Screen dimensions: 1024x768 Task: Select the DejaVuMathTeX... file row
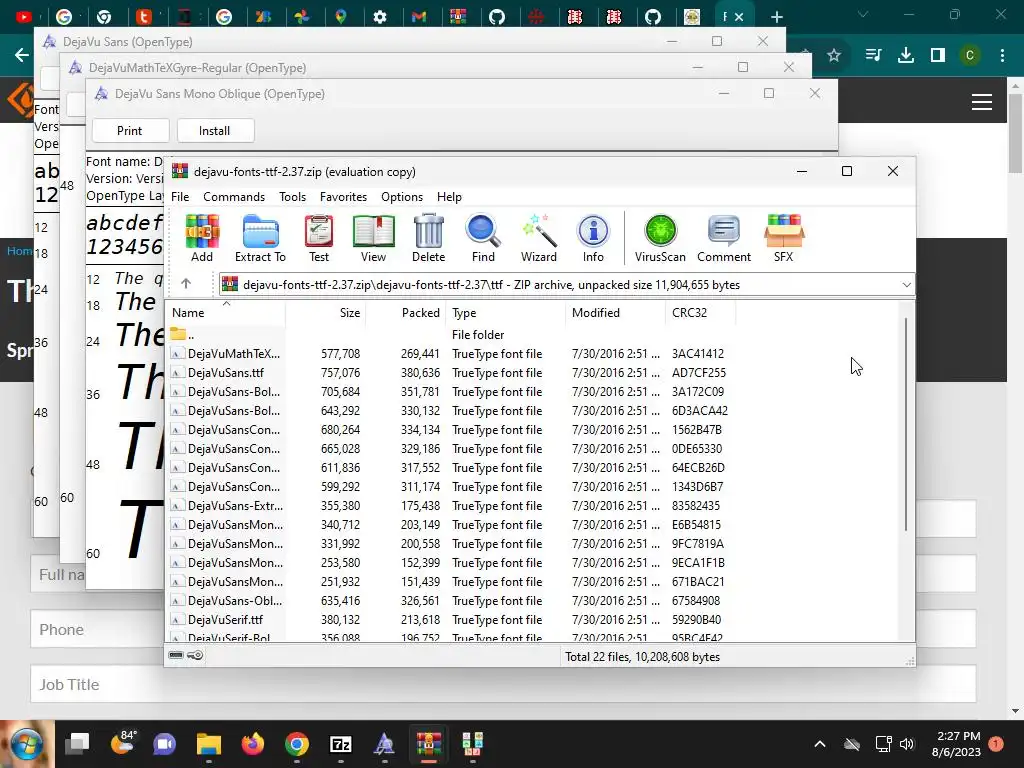pos(451,353)
